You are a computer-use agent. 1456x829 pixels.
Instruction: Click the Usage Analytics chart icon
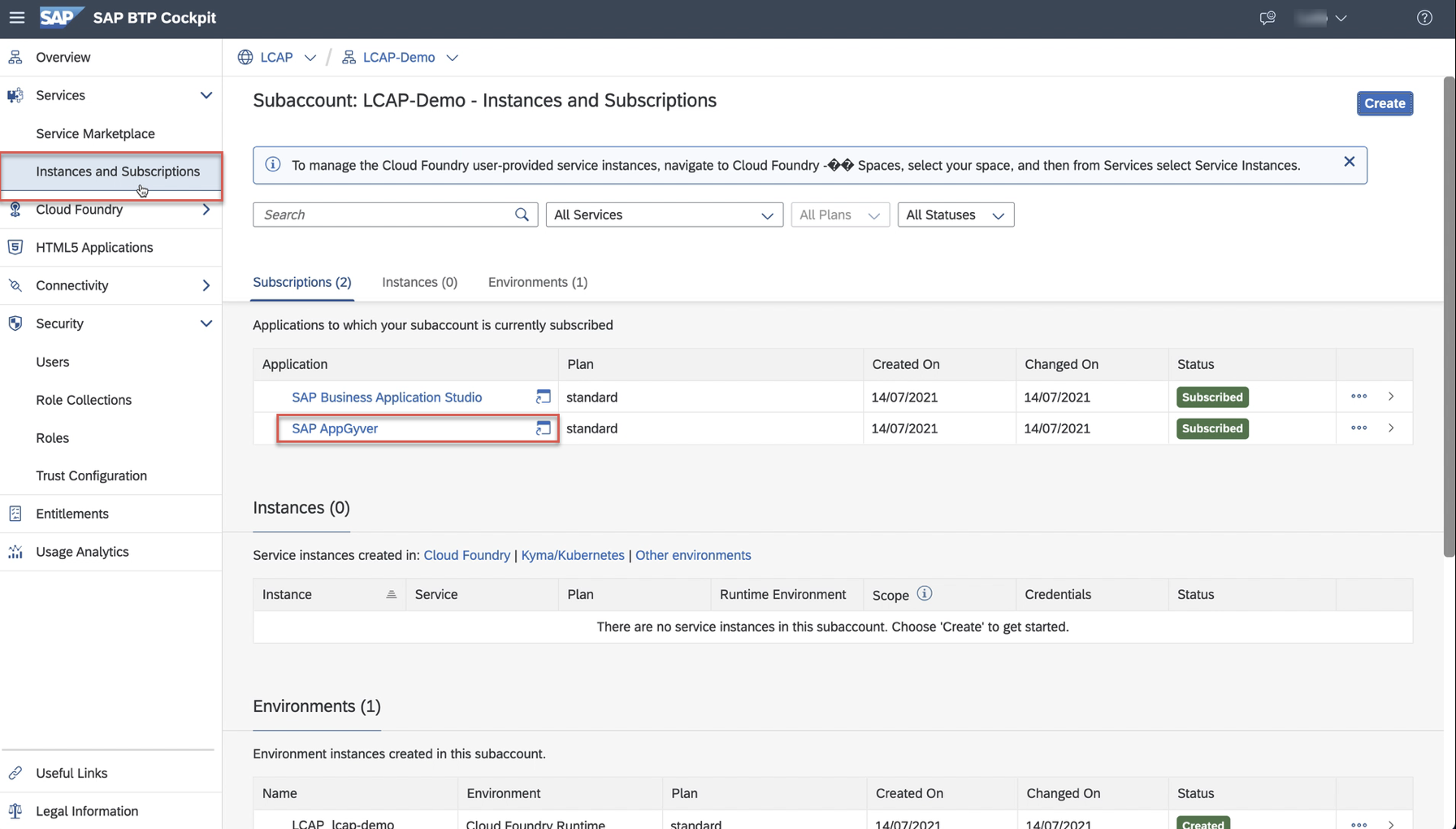click(15, 552)
